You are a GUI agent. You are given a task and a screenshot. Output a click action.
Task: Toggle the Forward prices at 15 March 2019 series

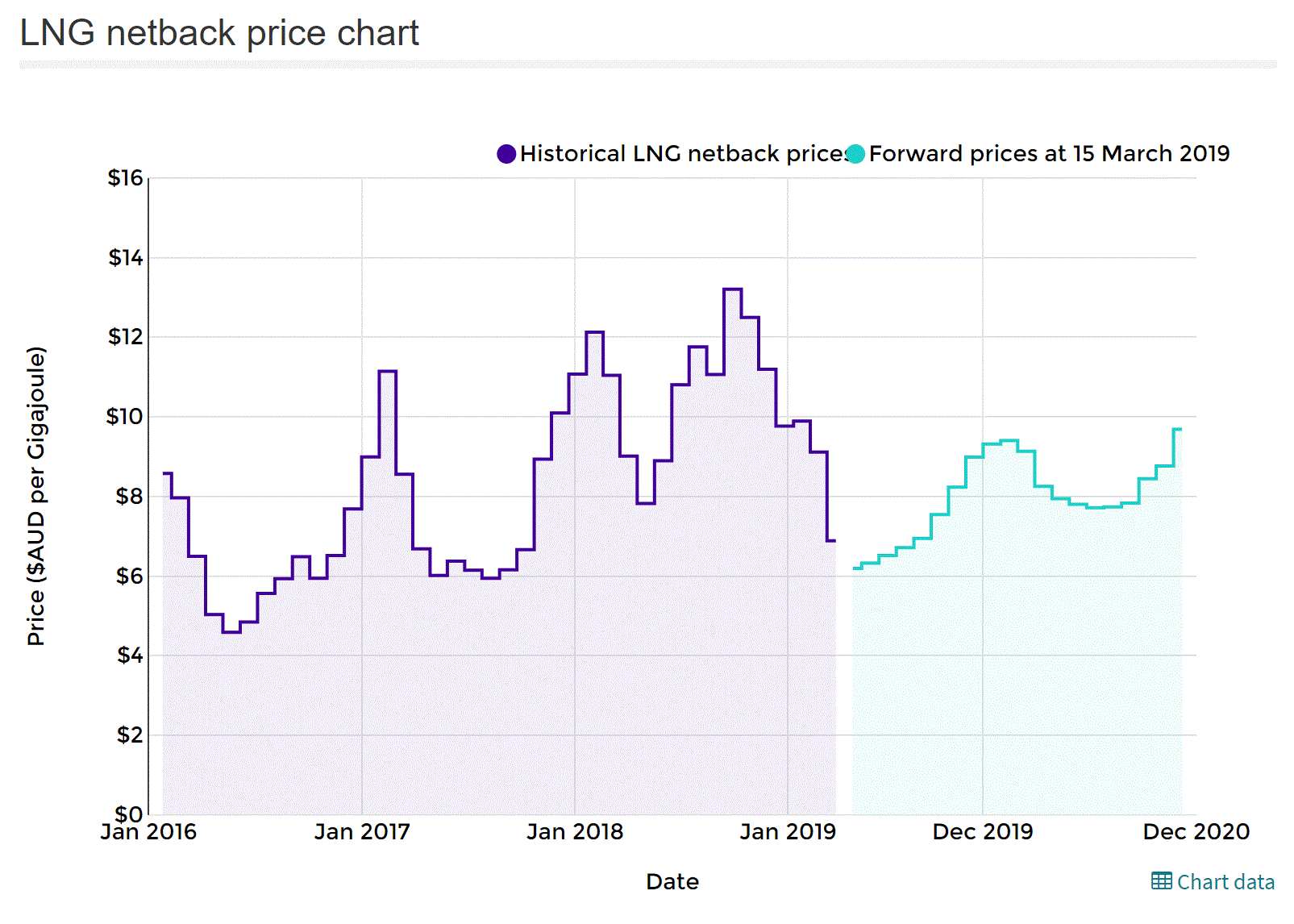(1049, 154)
